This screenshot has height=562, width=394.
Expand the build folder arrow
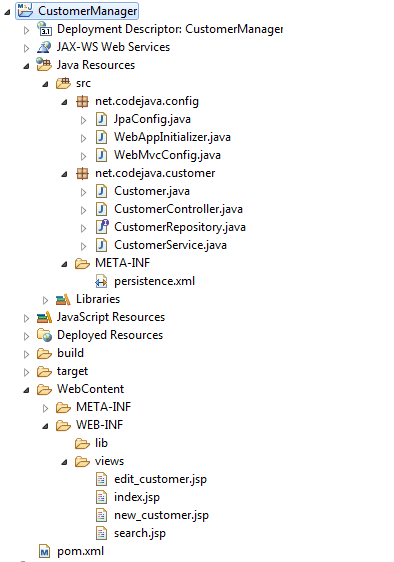(27, 355)
